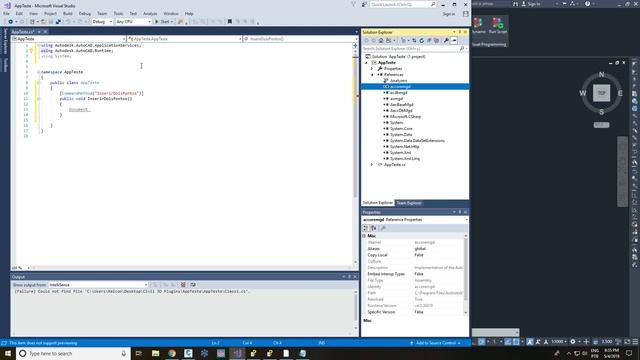Open the Debug menu
Screen dimensions: 640x360
click(84, 13)
